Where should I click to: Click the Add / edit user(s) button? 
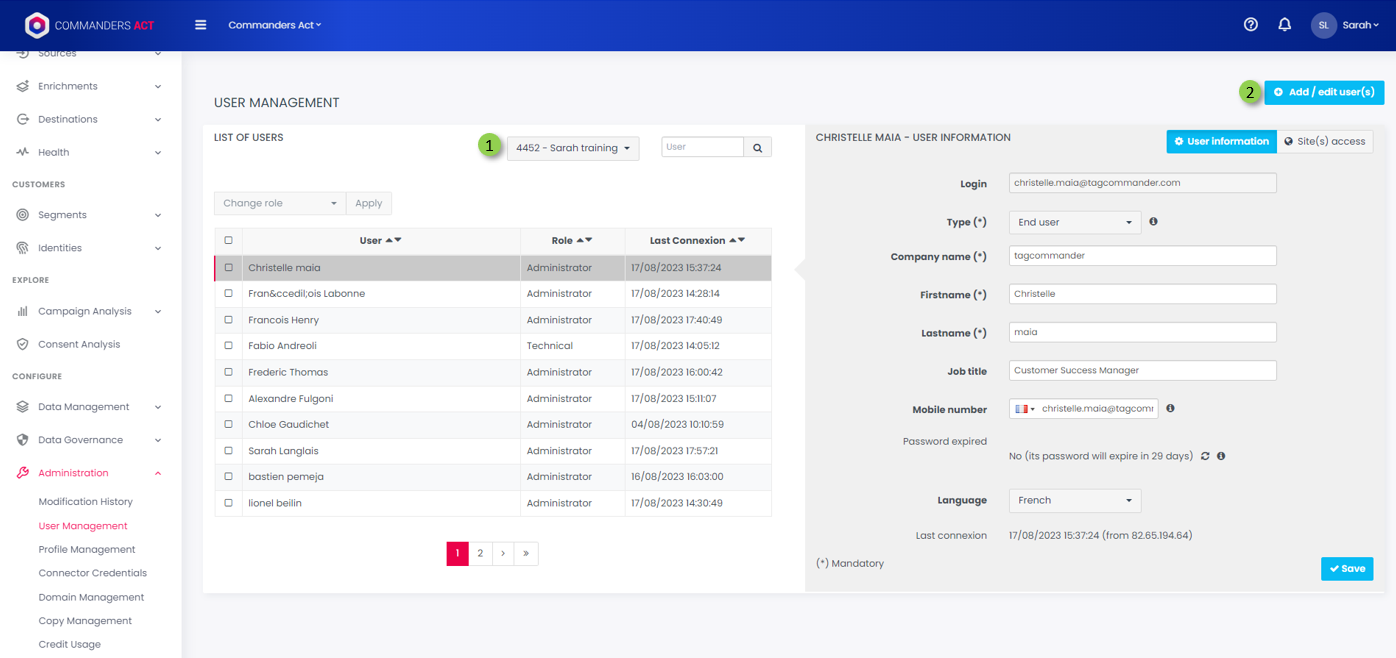click(x=1323, y=92)
